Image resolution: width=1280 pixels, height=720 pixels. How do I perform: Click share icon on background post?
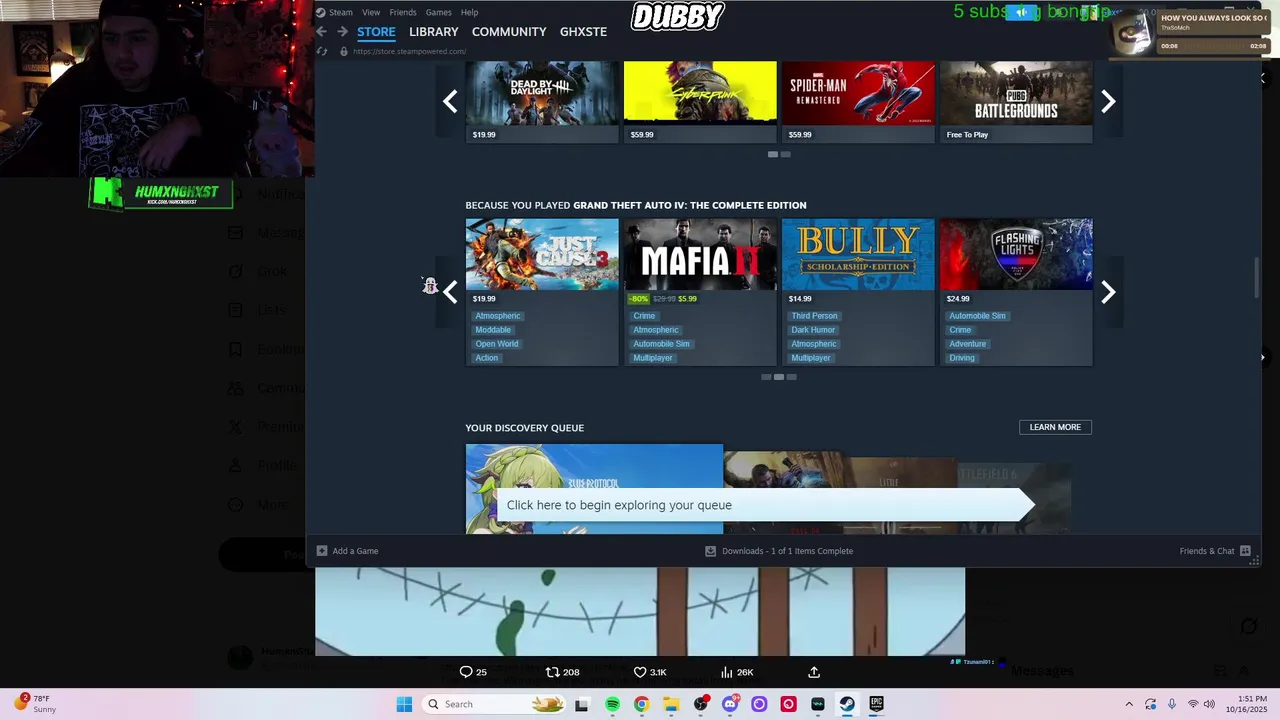(x=814, y=672)
